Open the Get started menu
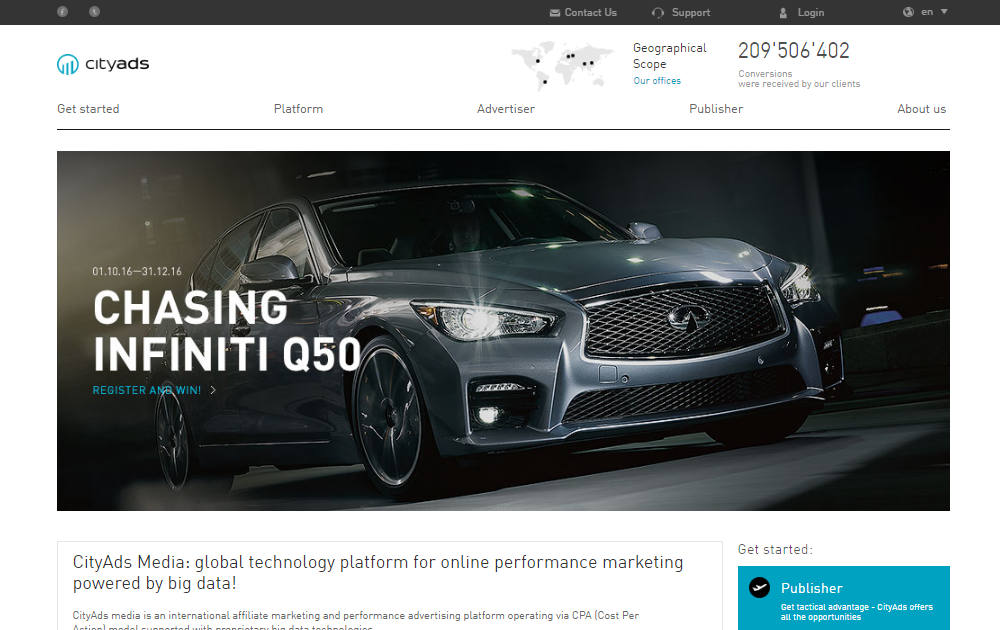The image size is (1000, 630). [88, 109]
